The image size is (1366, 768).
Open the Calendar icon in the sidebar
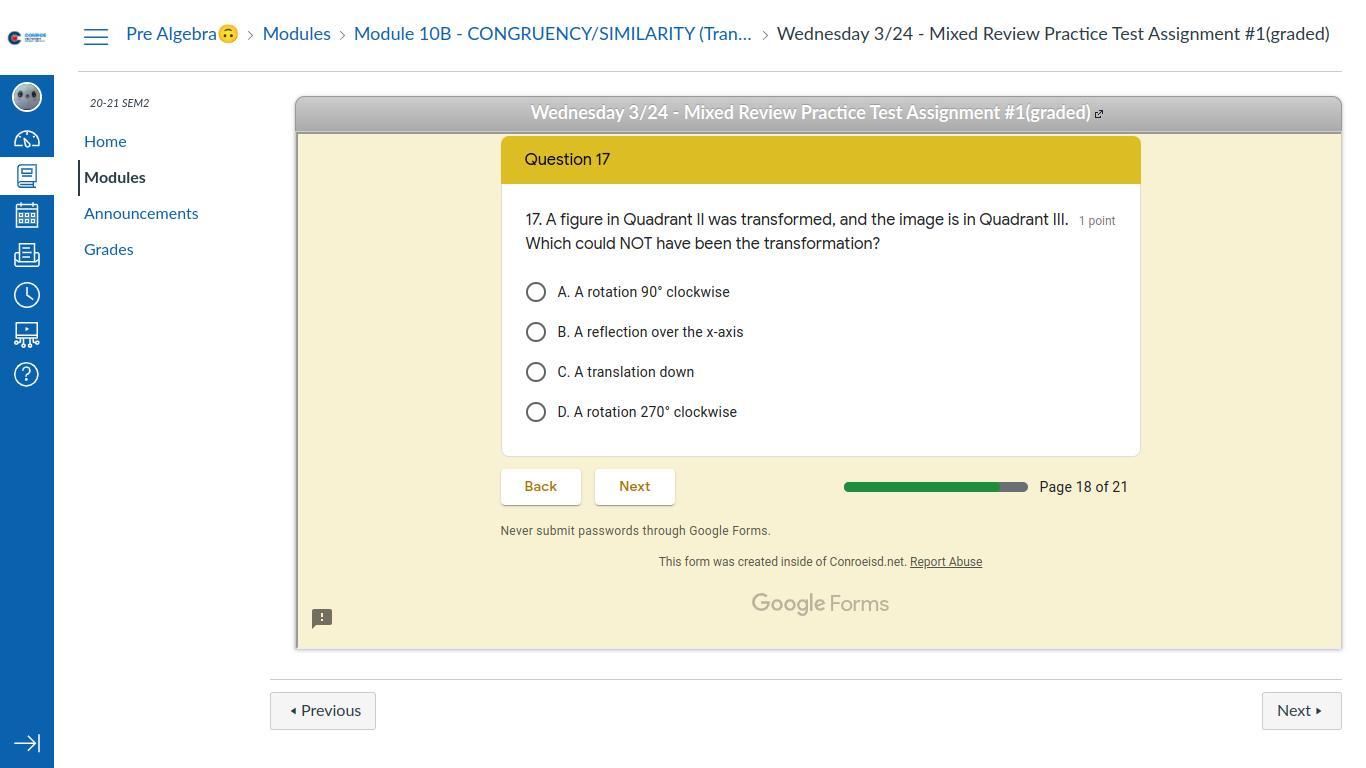pos(27,215)
